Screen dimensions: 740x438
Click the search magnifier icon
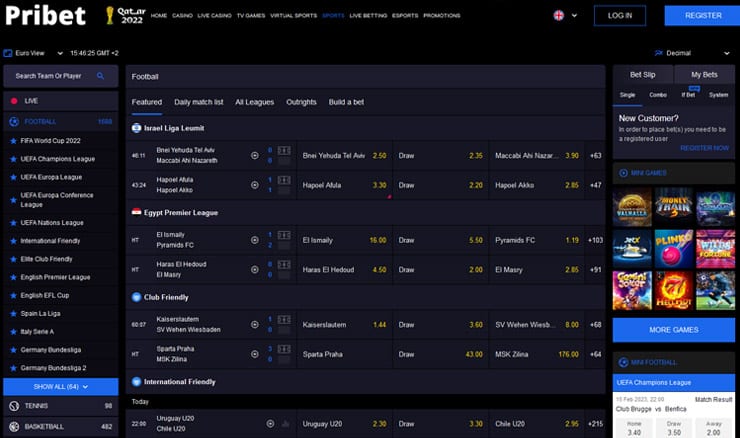pos(100,76)
